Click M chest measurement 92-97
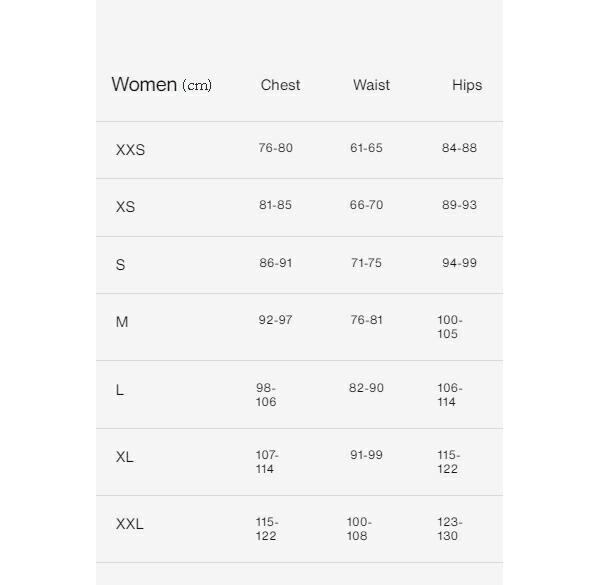The height and width of the screenshot is (585, 600). point(275,320)
